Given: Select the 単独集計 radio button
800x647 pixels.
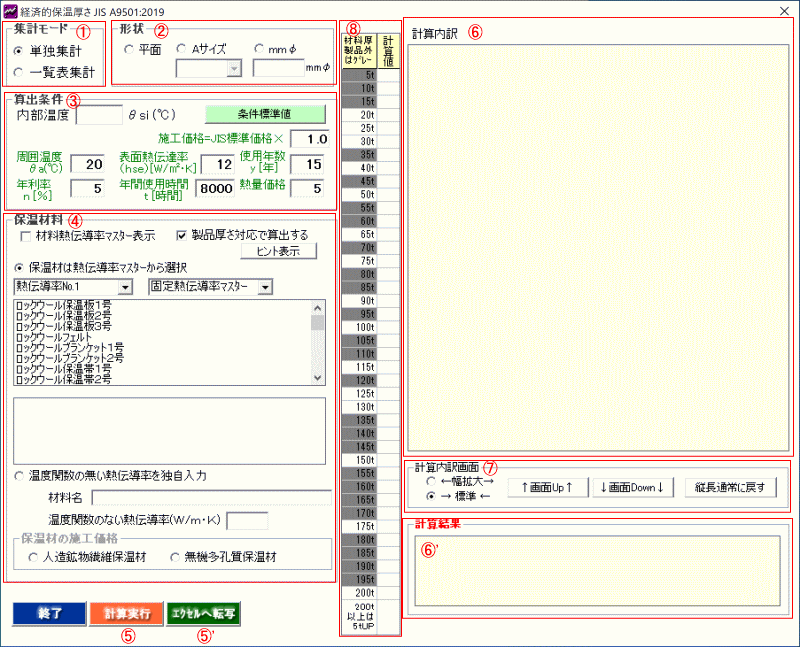Looking at the screenshot, I should click(20, 50).
